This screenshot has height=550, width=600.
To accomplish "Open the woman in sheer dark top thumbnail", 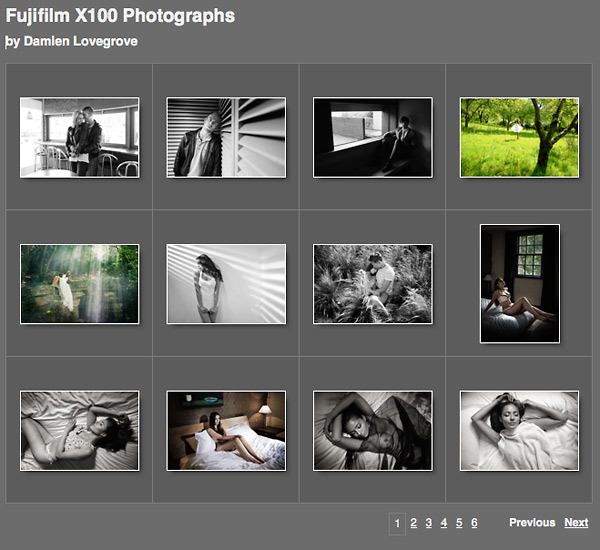I will coord(373,431).
